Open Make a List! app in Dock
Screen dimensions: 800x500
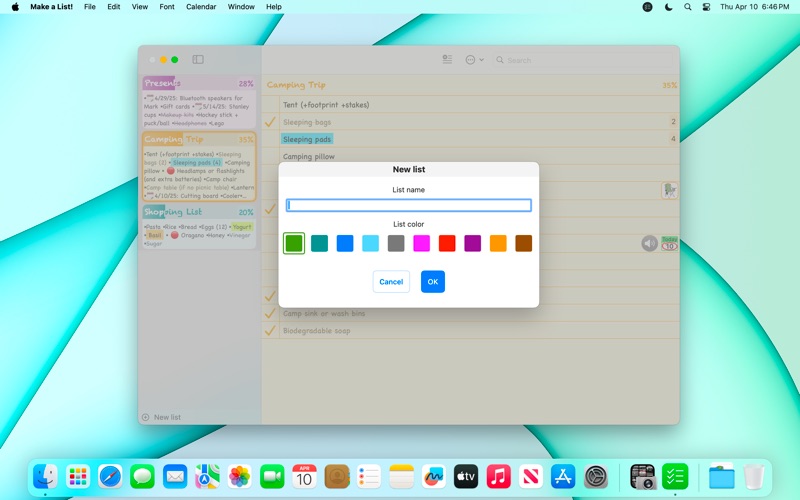click(x=675, y=477)
